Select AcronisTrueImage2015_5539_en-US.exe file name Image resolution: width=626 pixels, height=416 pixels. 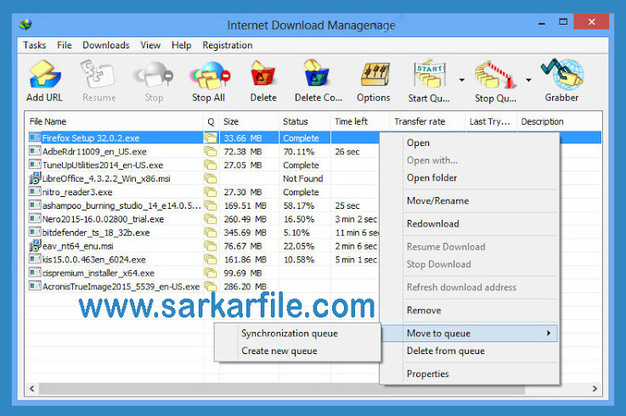(x=121, y=287)
